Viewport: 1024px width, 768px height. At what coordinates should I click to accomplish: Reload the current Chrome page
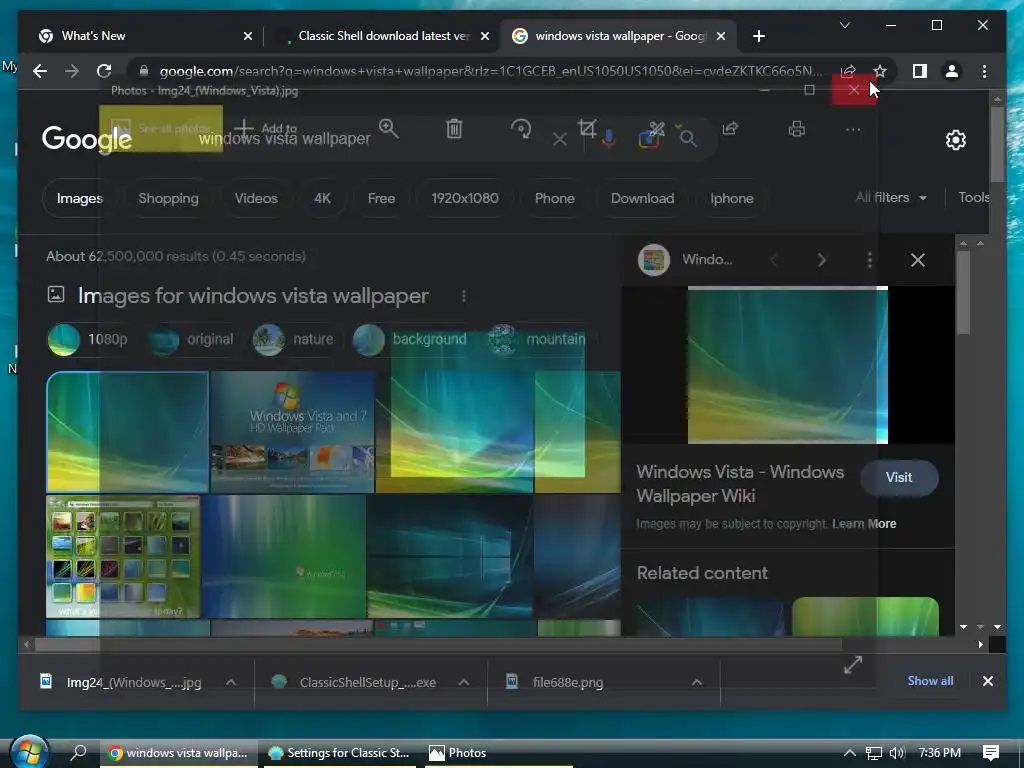pos(104,71)
